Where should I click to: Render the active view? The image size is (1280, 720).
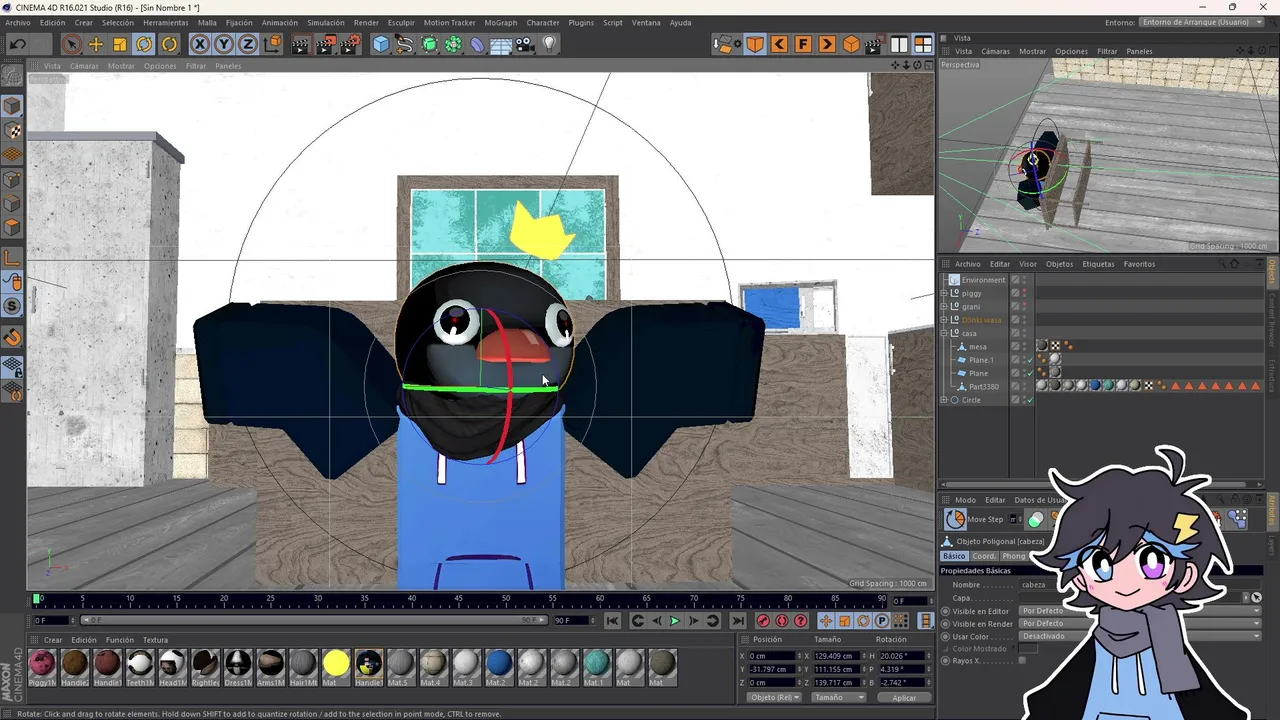303,44
